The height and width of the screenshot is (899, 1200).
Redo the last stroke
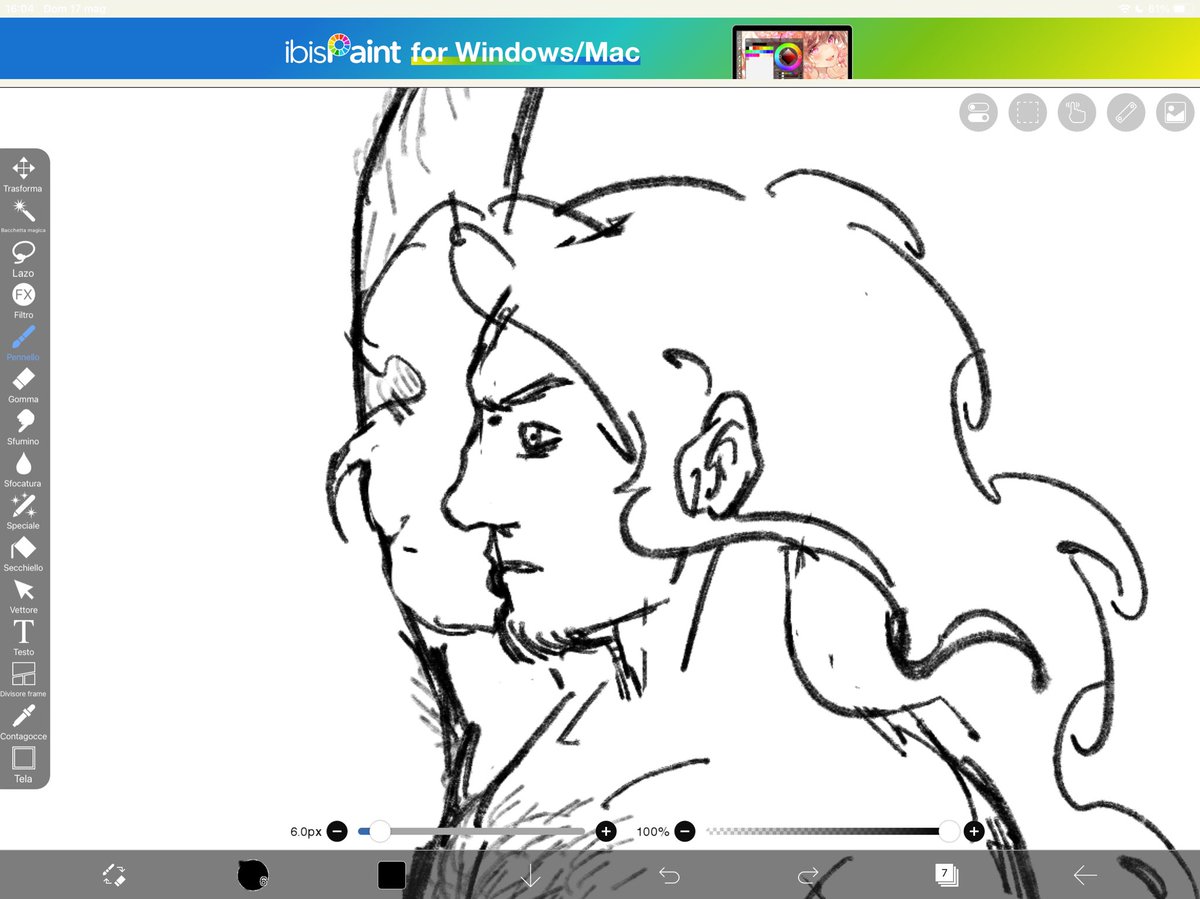[808, 876]
